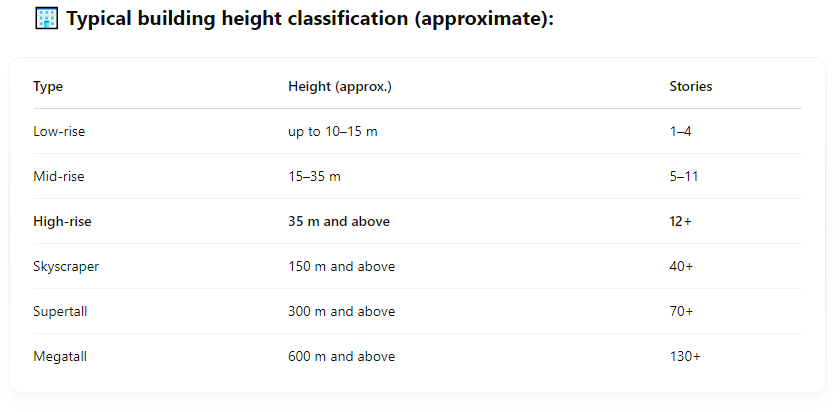Click the 'Mid-rise' row label
840x412 pixels.
58,176
